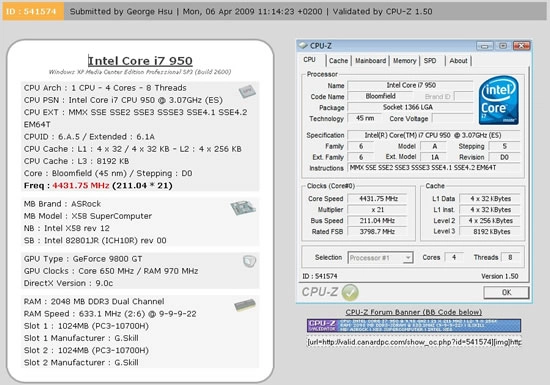The height and width of the screenshot is (385, 550).
Task: Open the Intel Core i7 950 heading link
Action: tap(140, 61)
